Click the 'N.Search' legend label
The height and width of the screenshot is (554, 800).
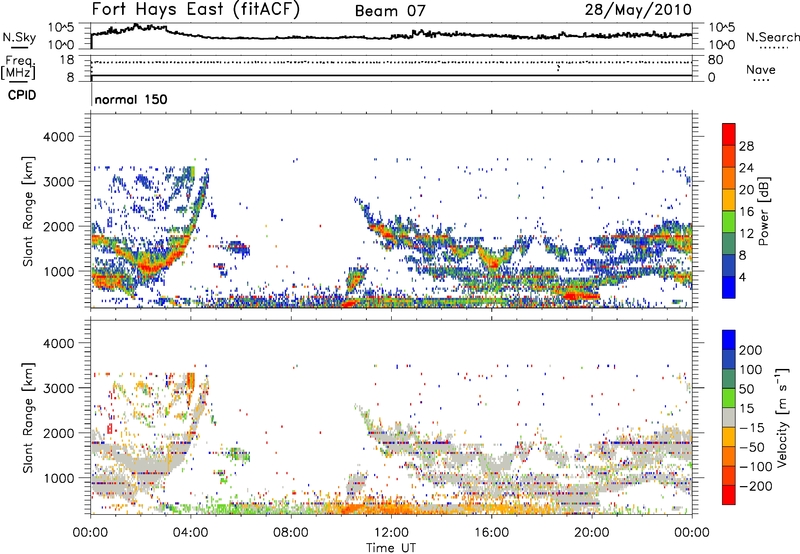(x=772, y=37)
